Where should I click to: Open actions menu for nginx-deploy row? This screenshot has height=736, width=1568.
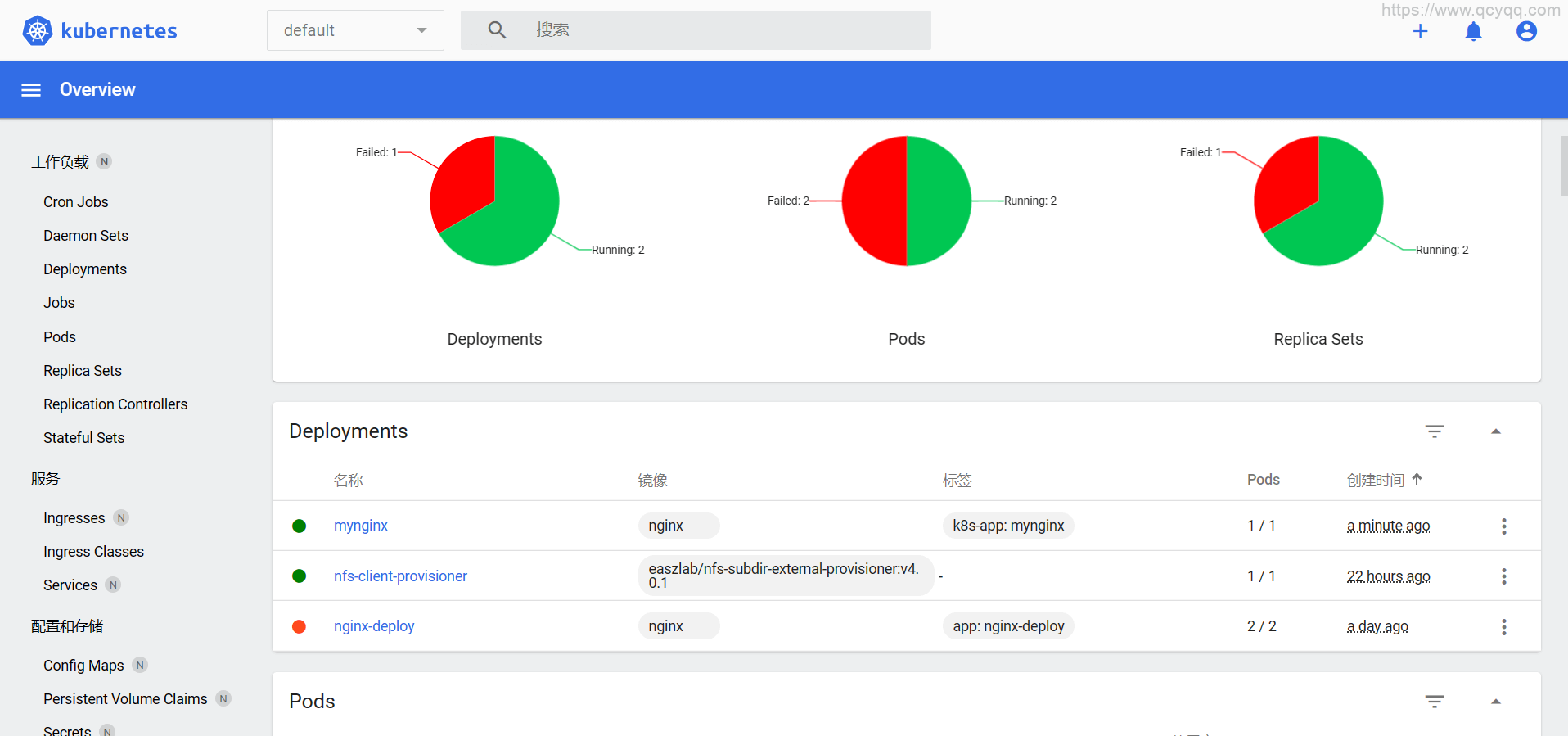[1503, 627]
